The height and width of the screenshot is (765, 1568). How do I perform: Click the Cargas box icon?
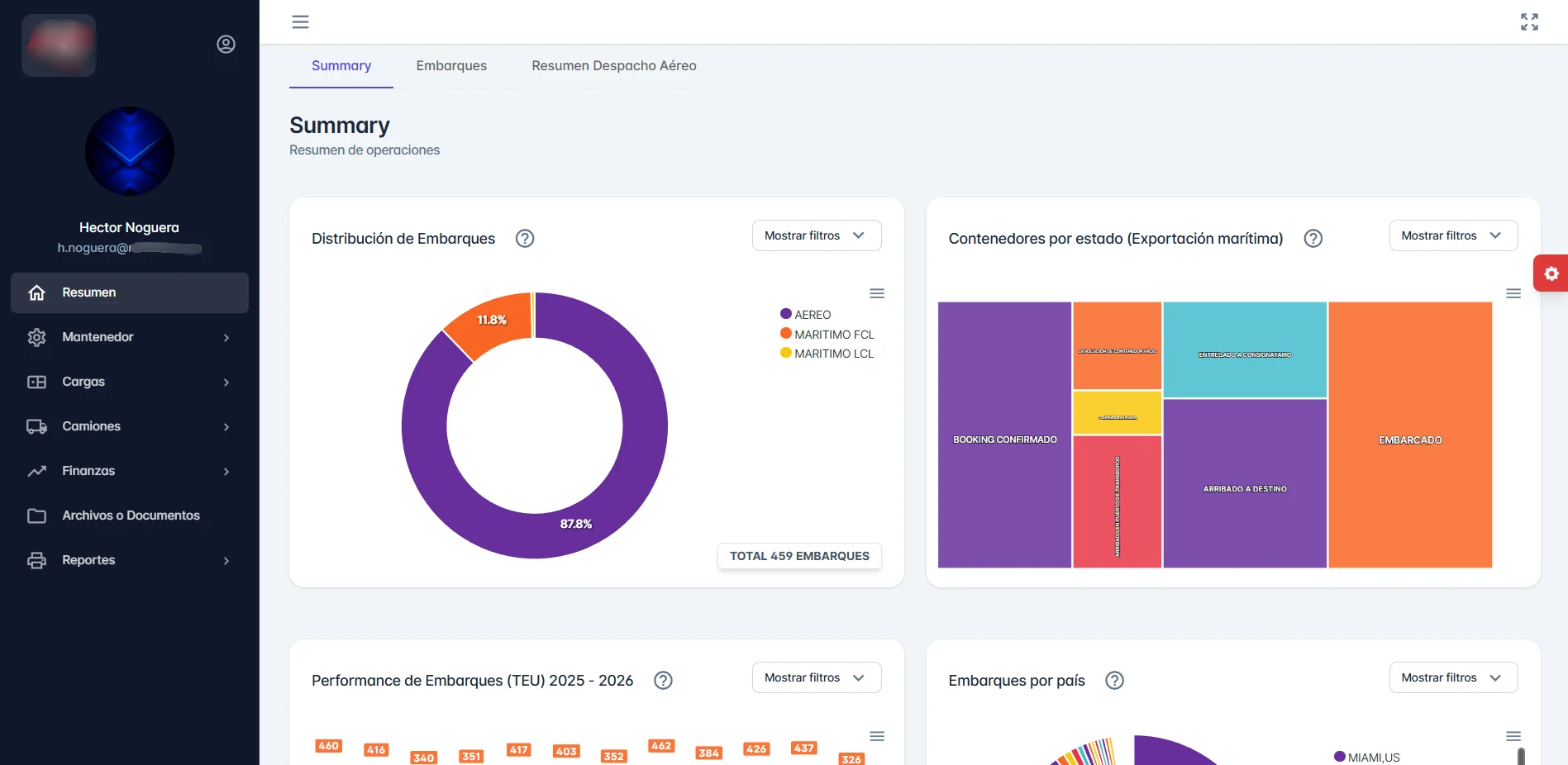click(36, 382)
